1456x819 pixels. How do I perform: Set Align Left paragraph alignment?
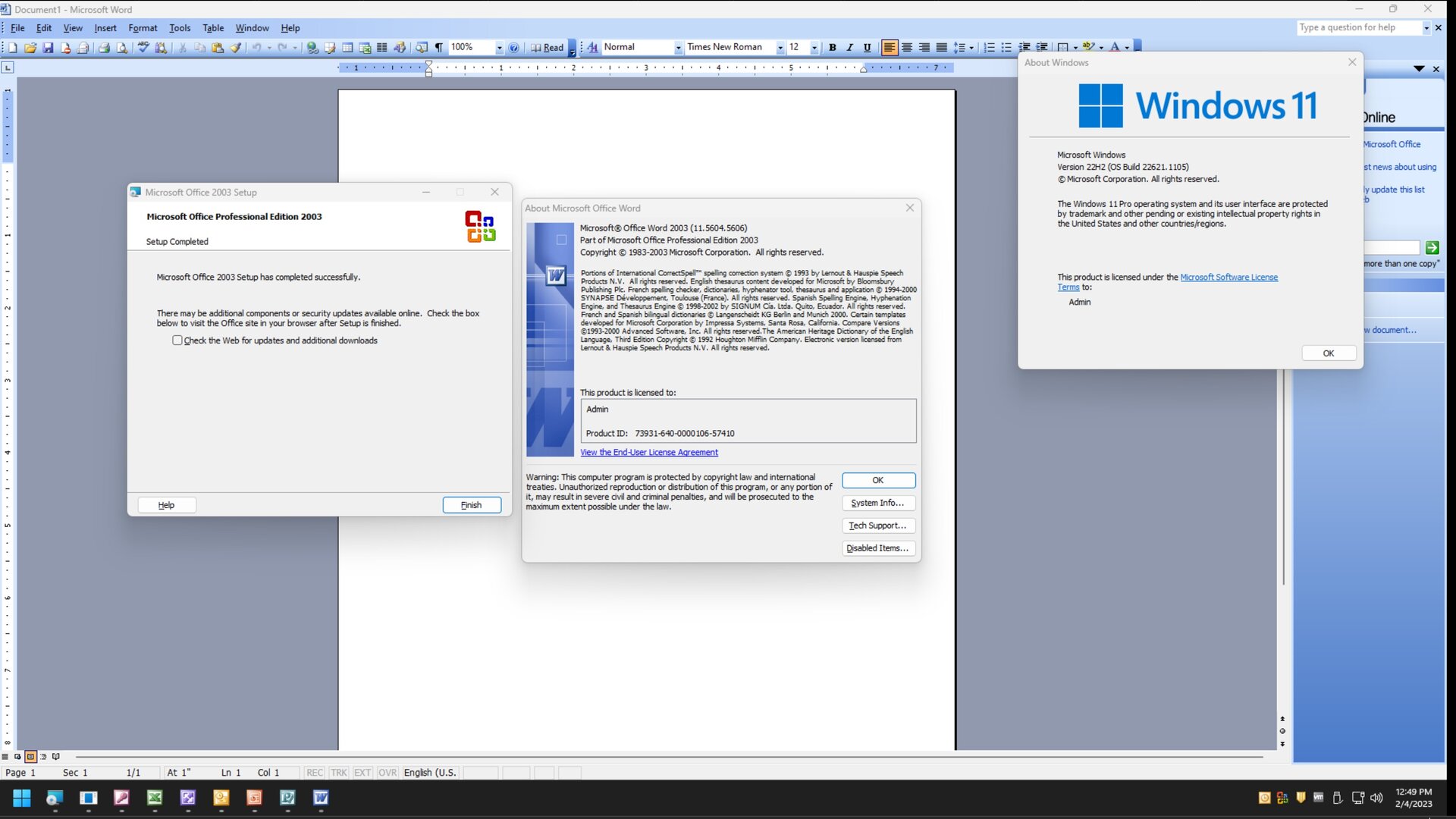890,48
